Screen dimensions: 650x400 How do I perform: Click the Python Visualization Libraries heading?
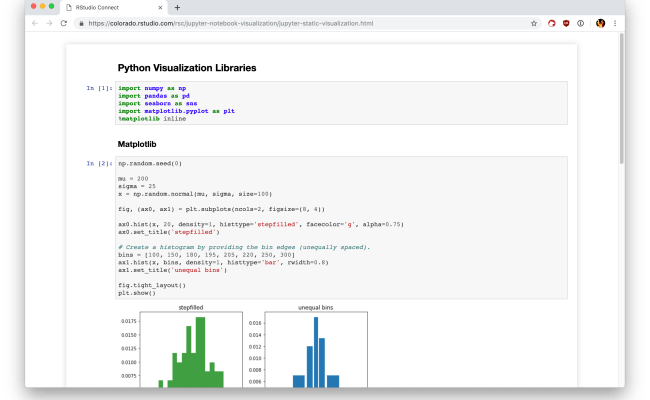[x=187, y=68]
